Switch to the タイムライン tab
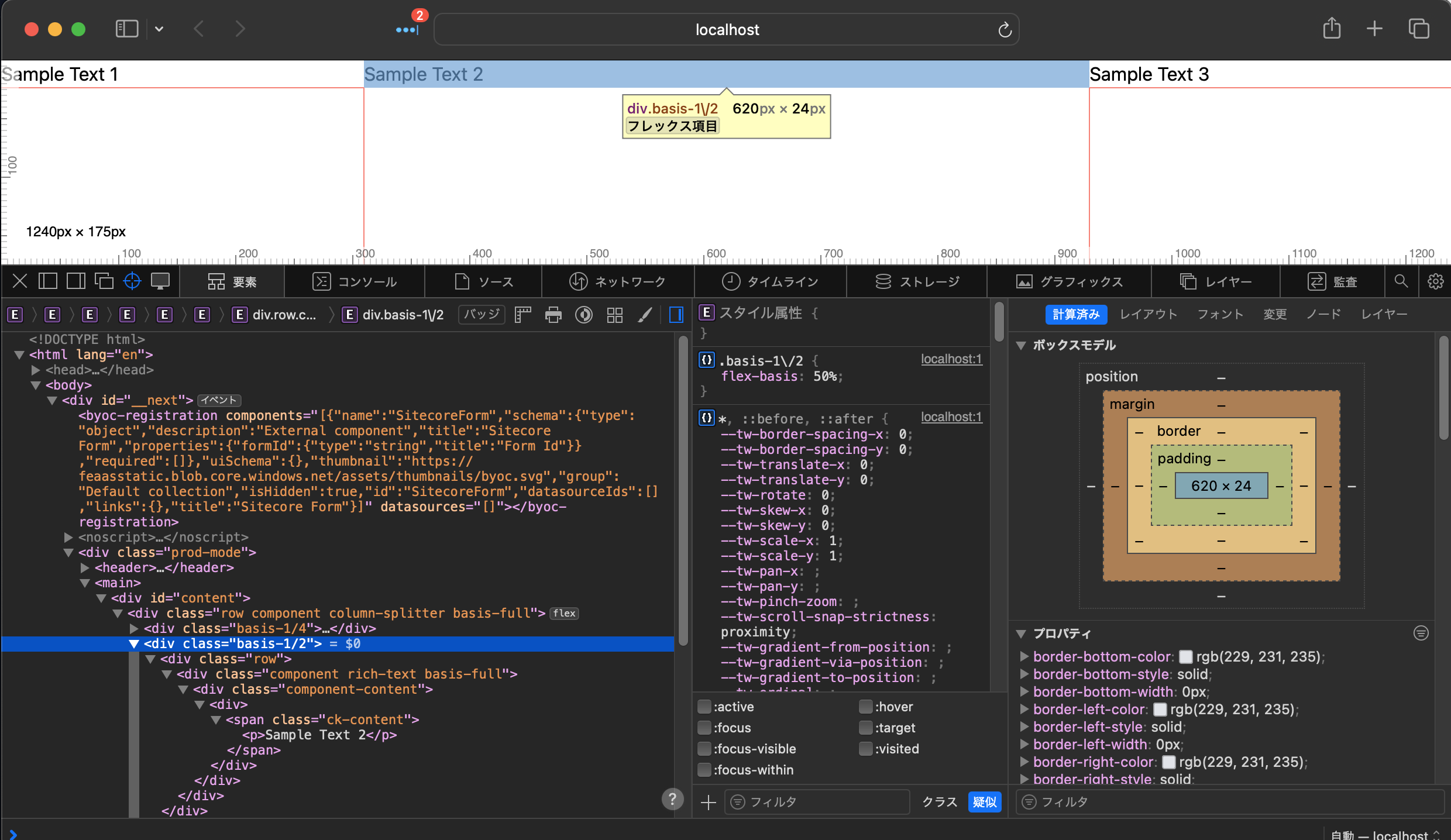Viewport: 1451px width, 840px height. tap(770, 281)
